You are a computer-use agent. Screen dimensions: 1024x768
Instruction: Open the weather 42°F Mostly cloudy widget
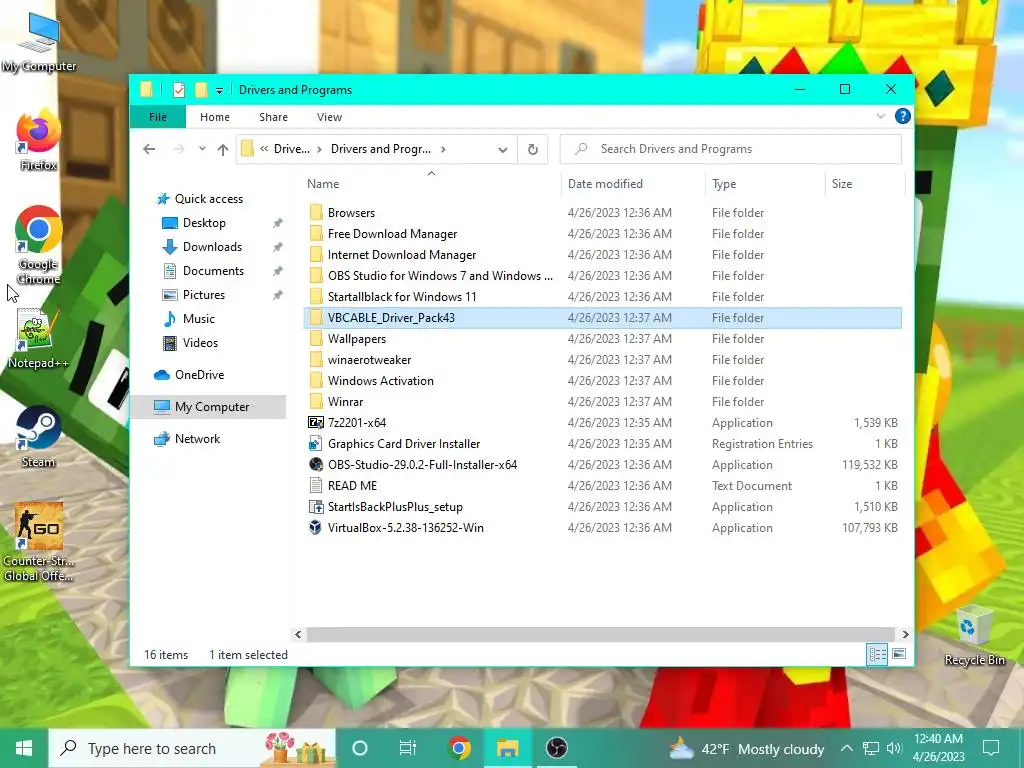(x=747, y=748)
